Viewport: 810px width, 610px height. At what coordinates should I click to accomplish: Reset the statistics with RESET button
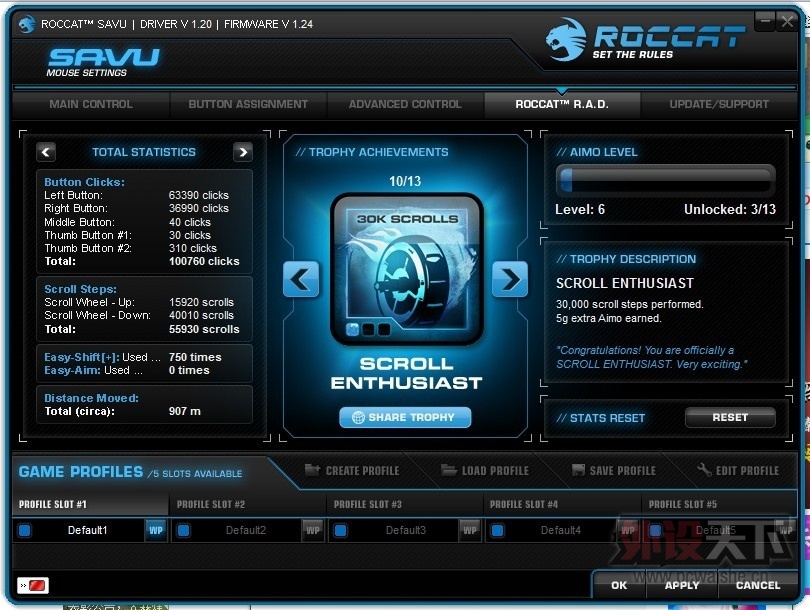(x=730, y=417)
